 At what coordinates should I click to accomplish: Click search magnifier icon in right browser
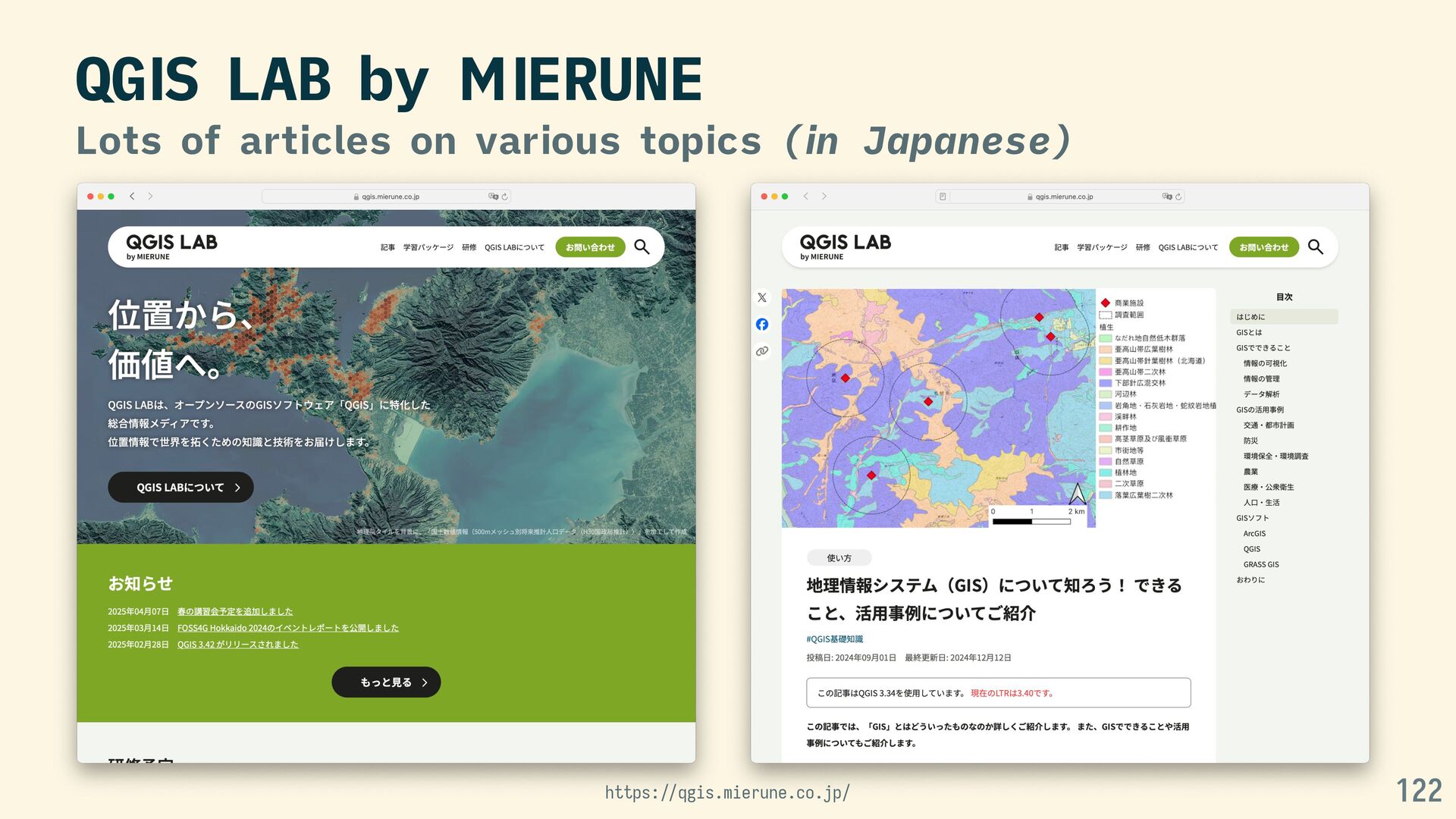(1316, 247)
